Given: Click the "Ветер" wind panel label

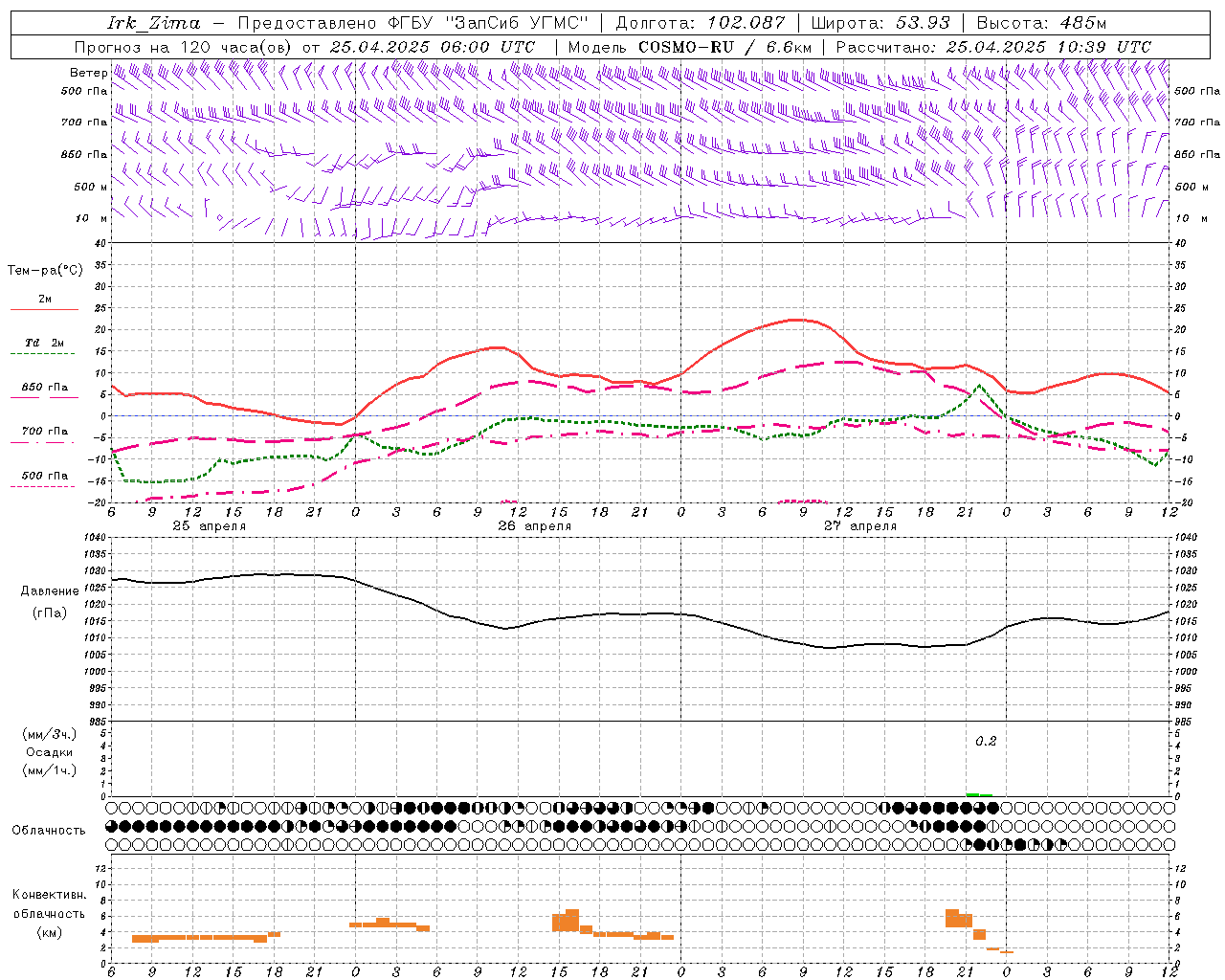Looking at the screenshot, I should tap(88, 73).
